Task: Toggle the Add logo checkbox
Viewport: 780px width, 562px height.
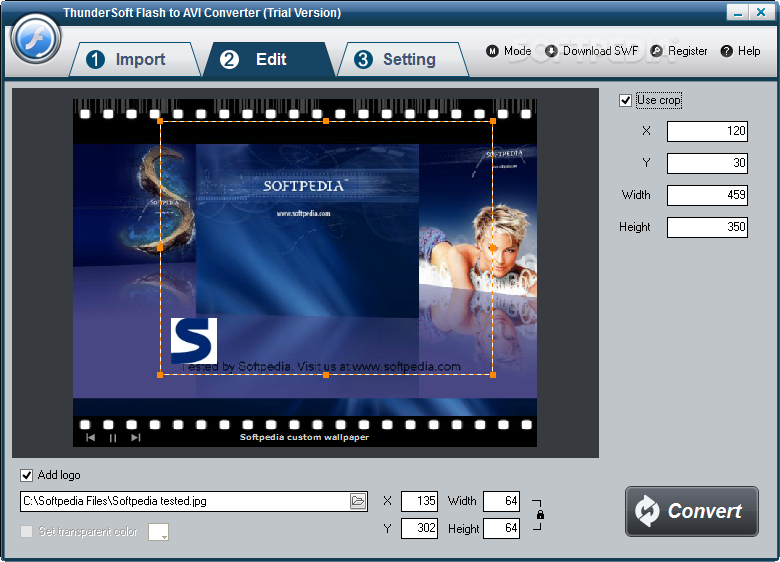Action: [x=26, y=475]
